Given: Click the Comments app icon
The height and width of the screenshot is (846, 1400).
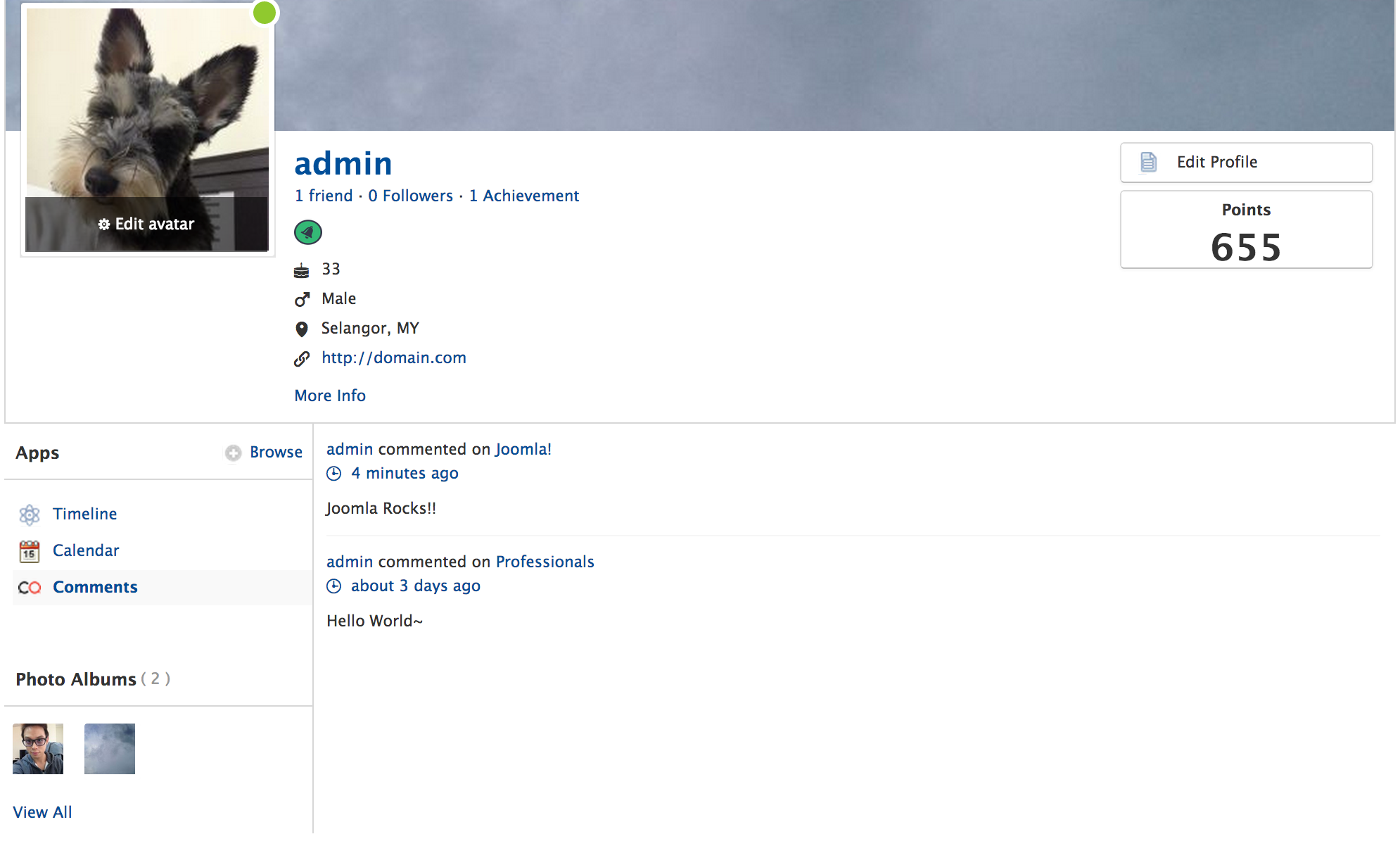Looking at the screenshot, I should 30,588.
